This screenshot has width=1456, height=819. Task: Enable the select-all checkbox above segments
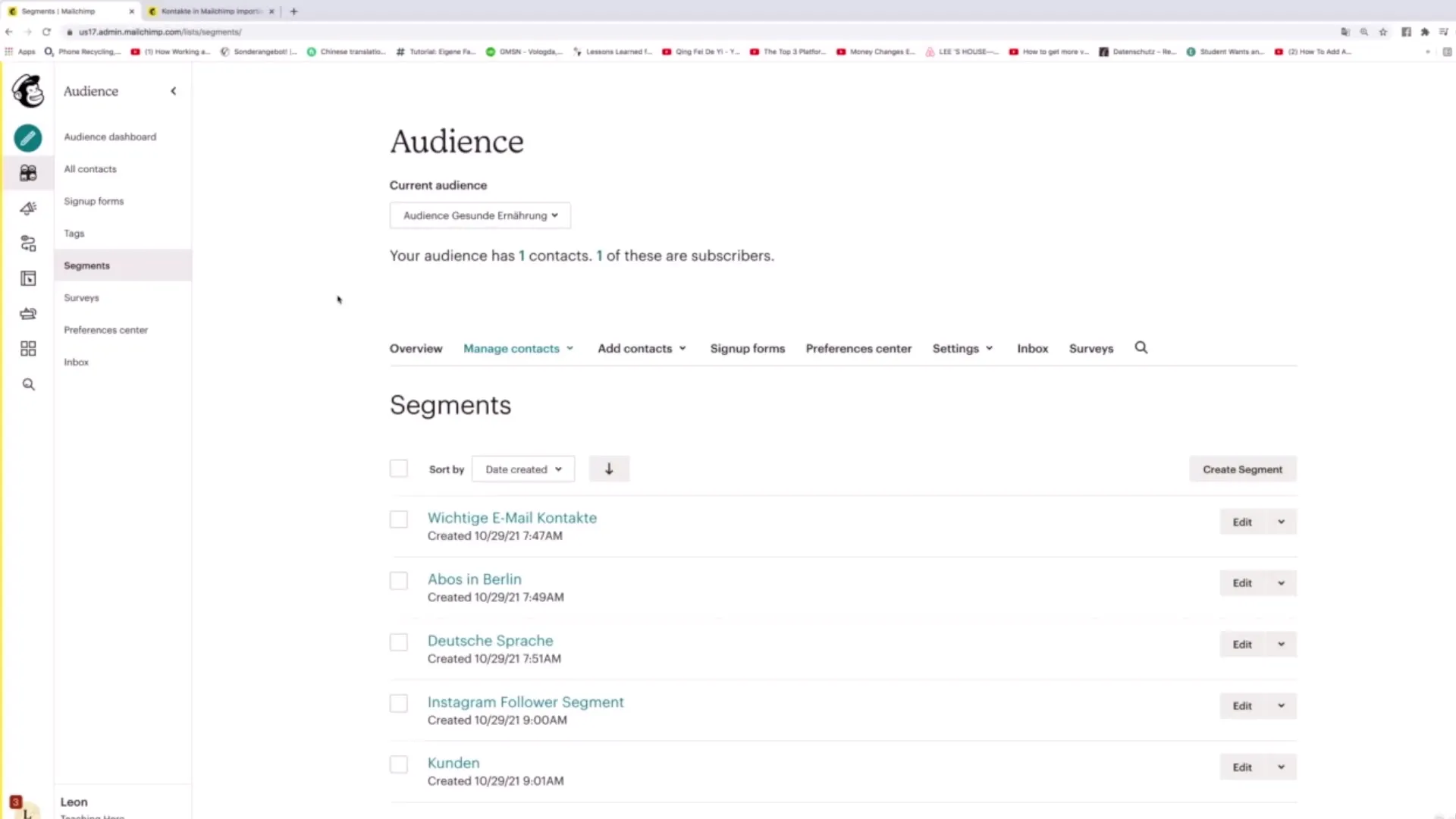[x=398, y=468]
